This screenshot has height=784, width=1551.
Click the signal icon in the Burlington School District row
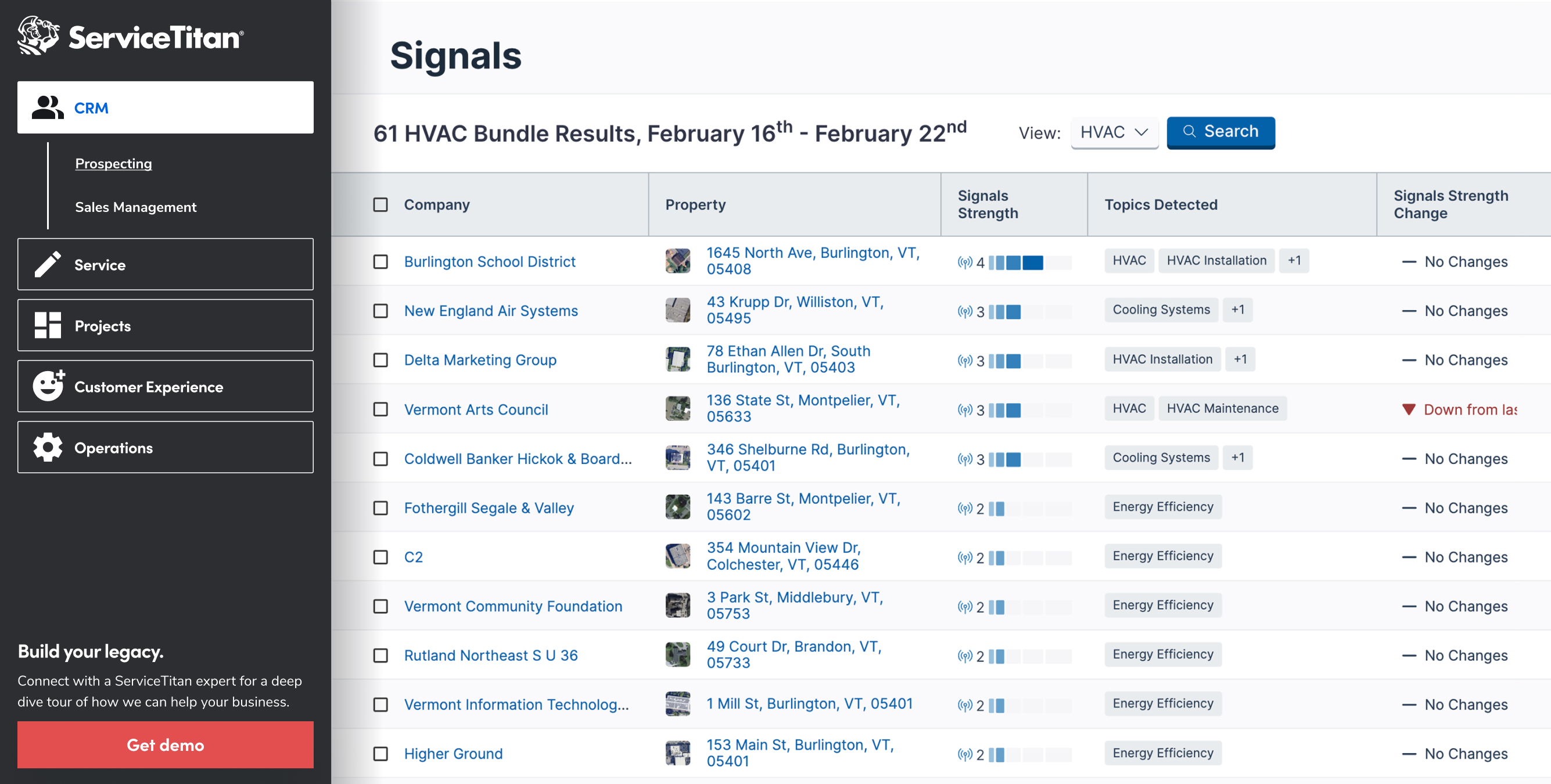[964, 262]
